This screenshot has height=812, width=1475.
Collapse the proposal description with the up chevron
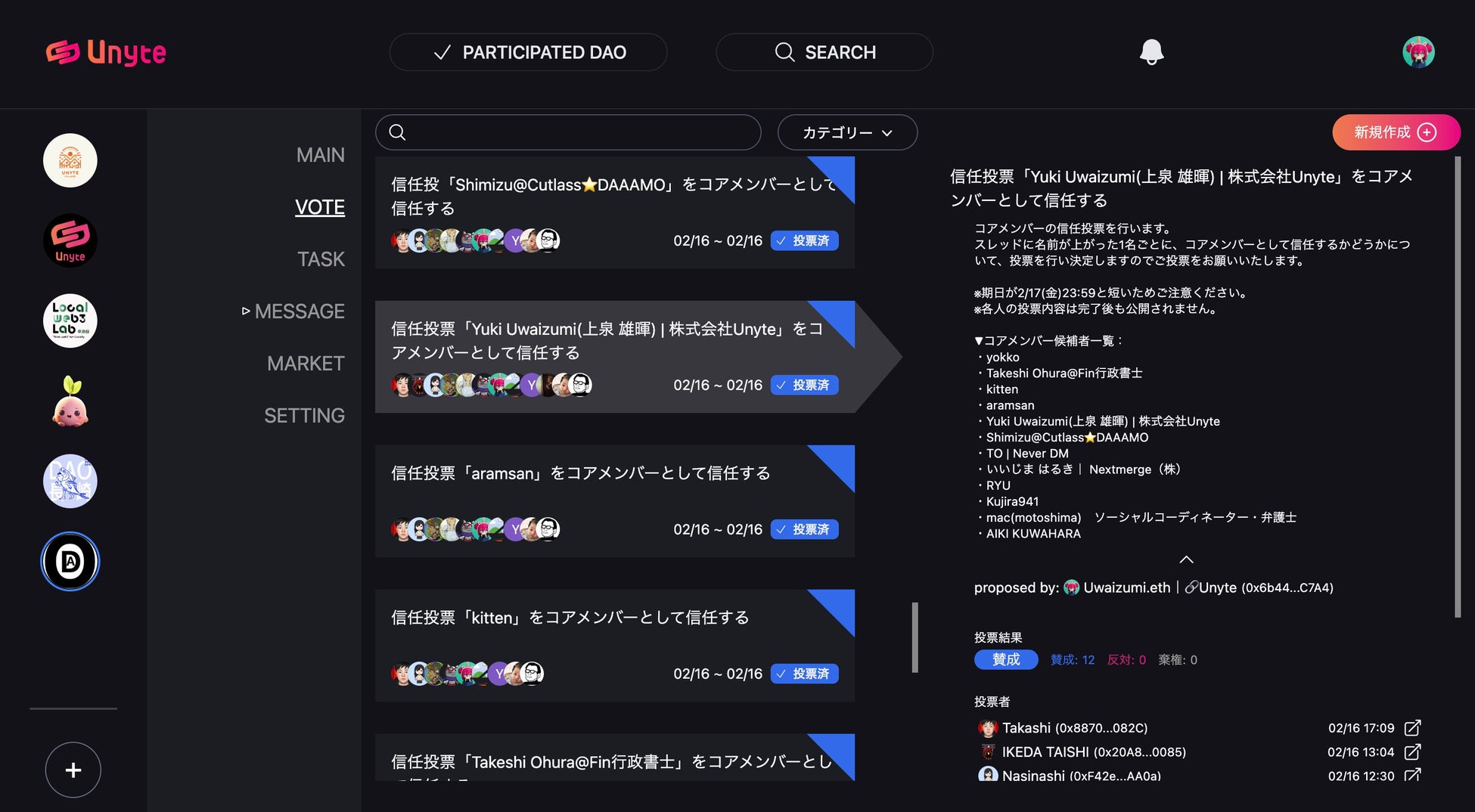pos(1186,559)
